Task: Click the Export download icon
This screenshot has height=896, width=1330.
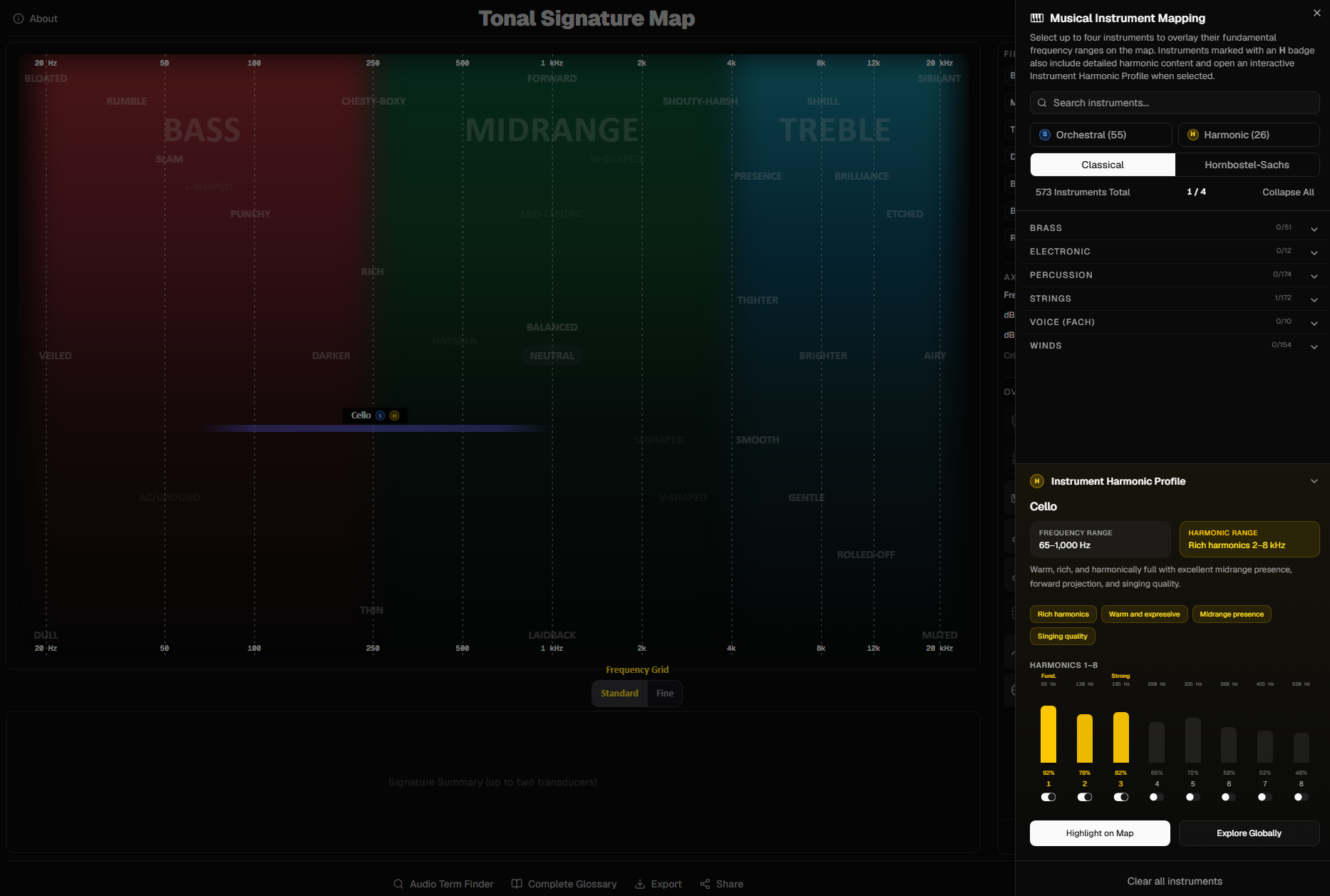Action: click(640, 884)
